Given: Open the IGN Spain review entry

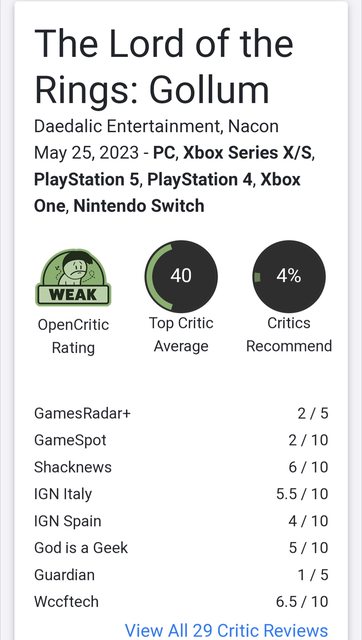Looking at the screenshot, I should [181, 521].
